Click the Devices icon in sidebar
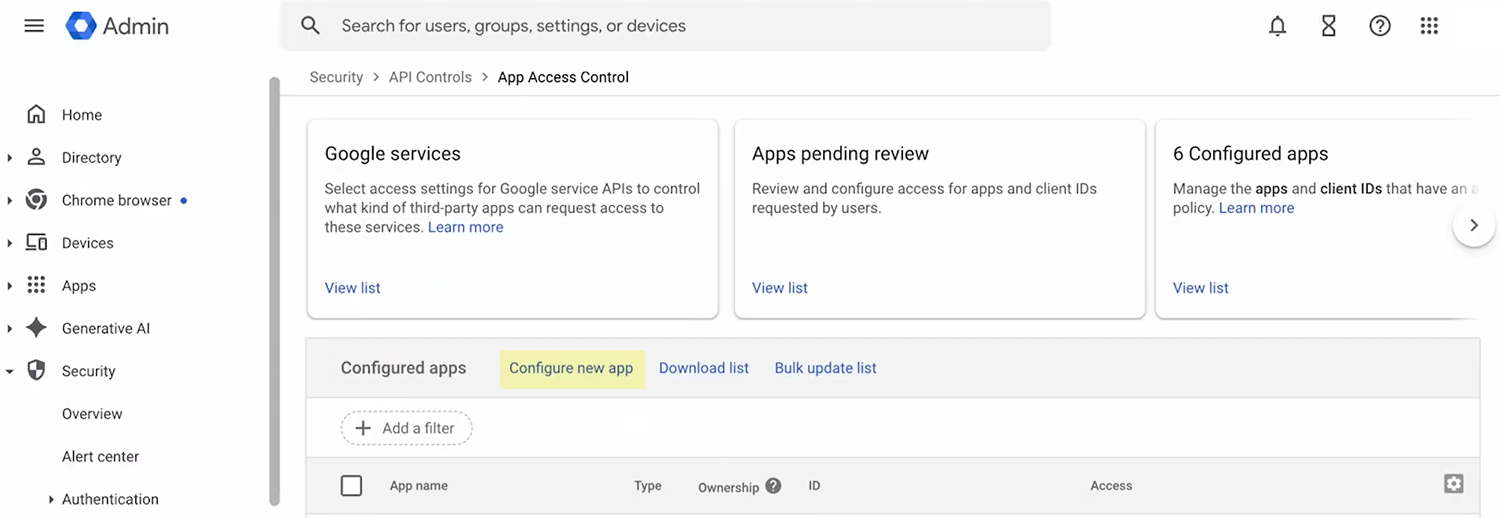 [x=36, y=243]
